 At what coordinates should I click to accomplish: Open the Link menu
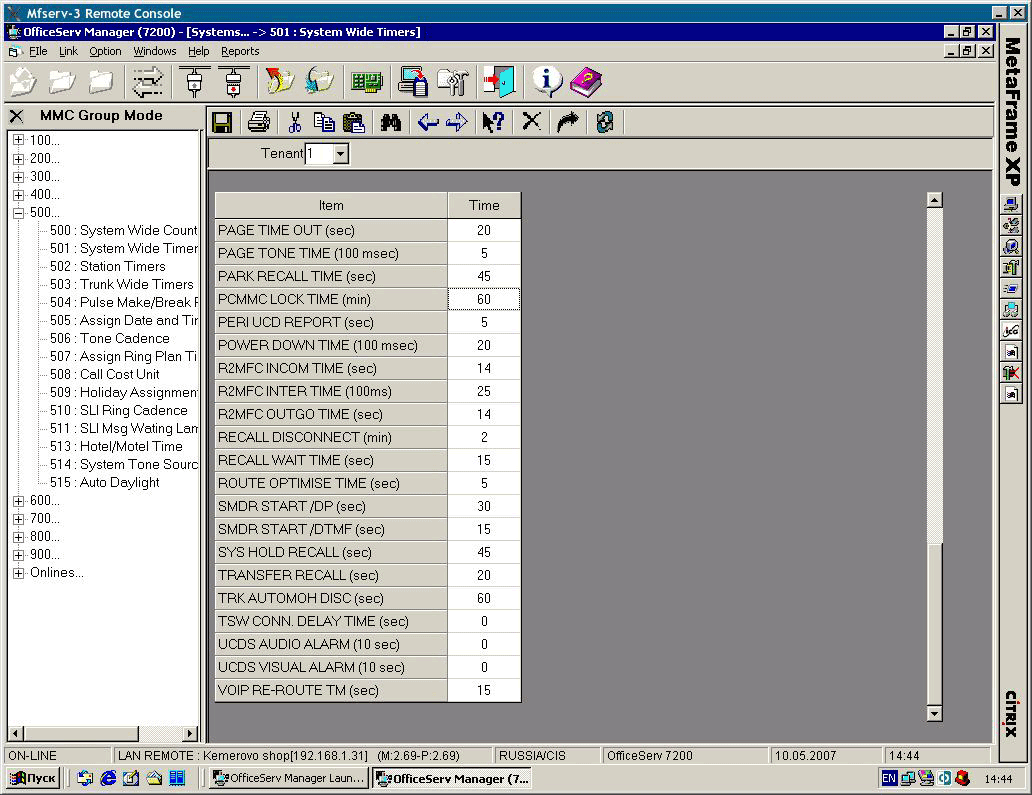pyautogui.click(x=68, y=51)
